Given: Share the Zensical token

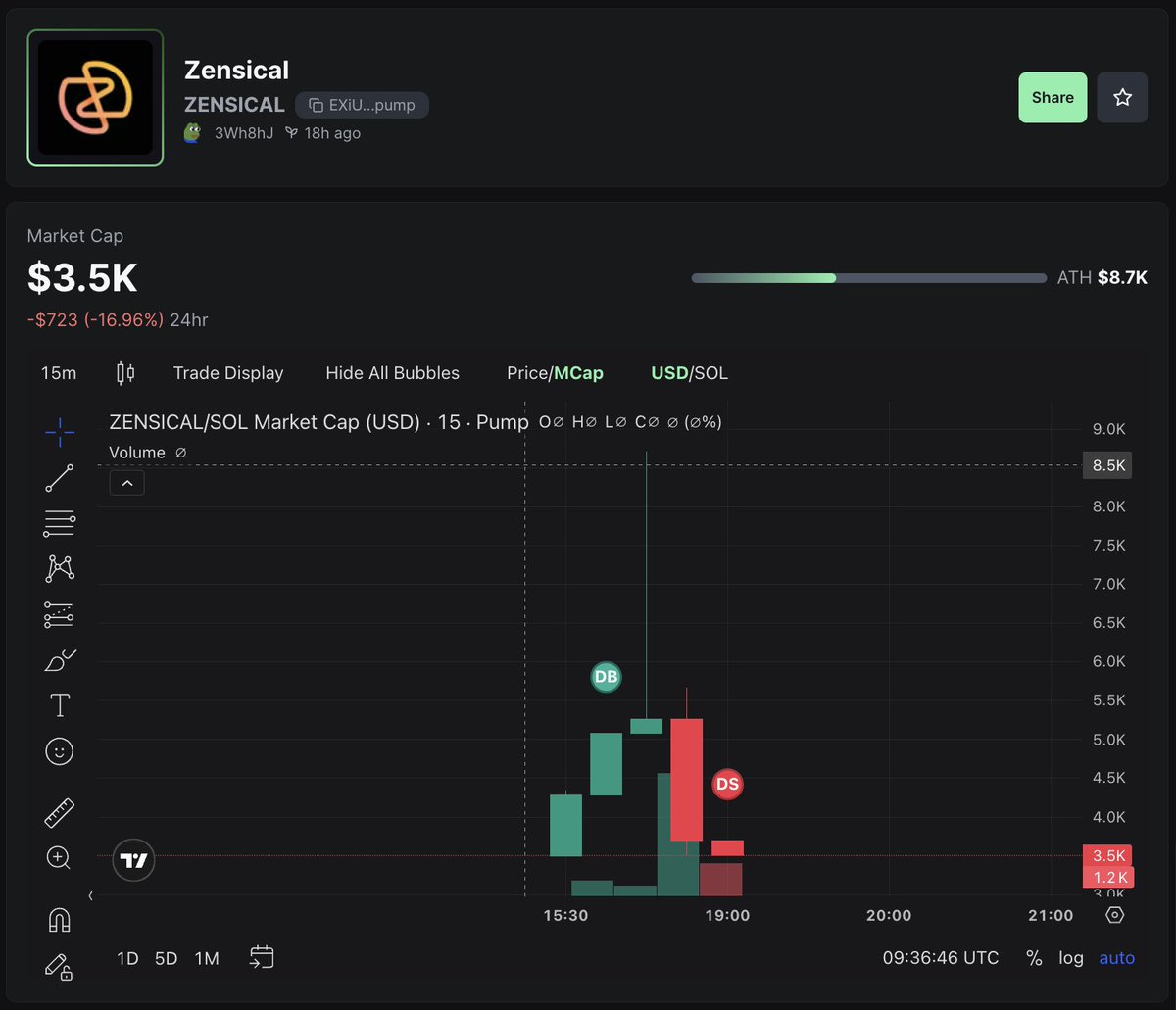Looking at the screenshot, I should pyautogui.click(x=1053, y=97).
